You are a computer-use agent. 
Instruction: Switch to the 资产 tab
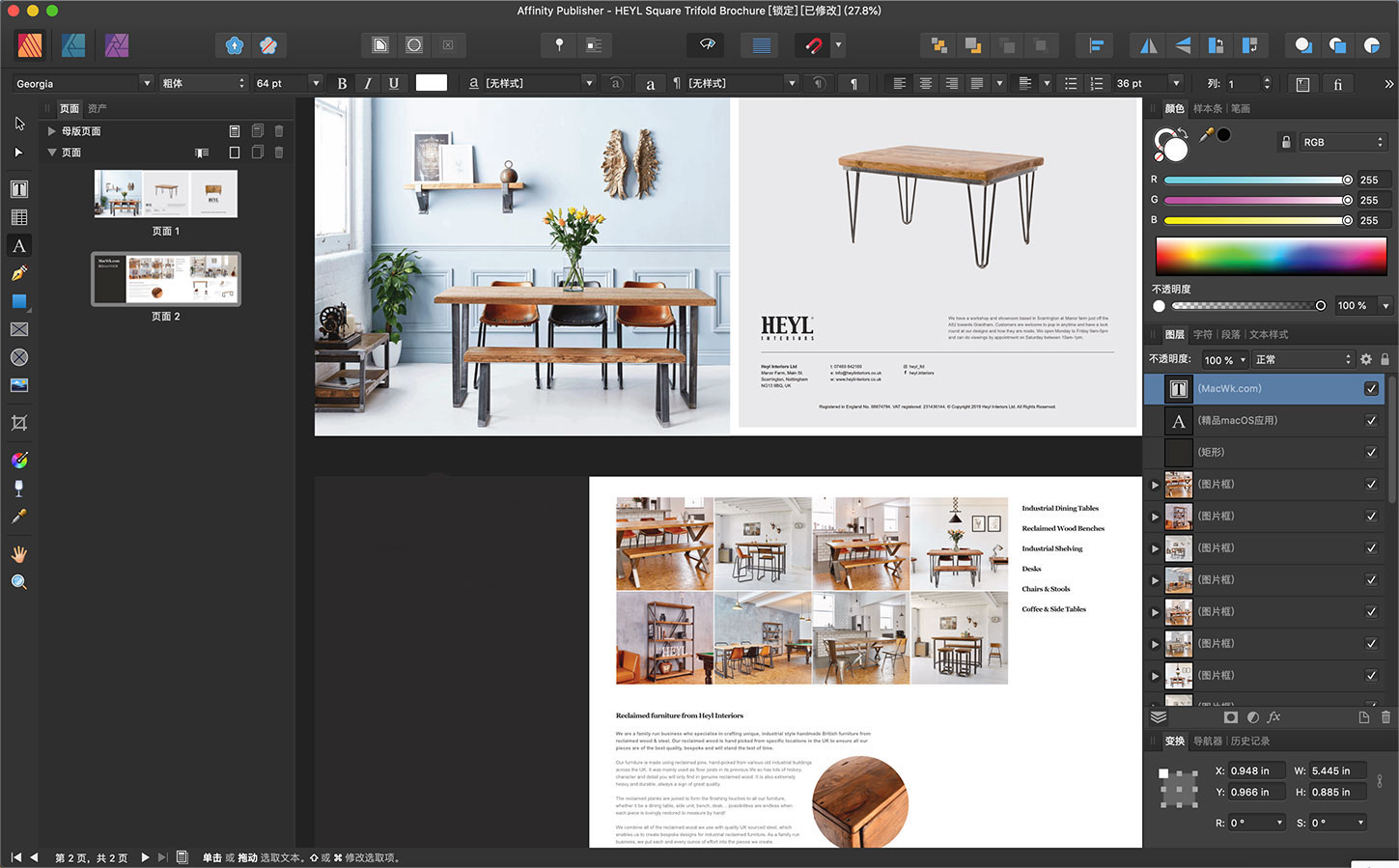click(97, 109)
